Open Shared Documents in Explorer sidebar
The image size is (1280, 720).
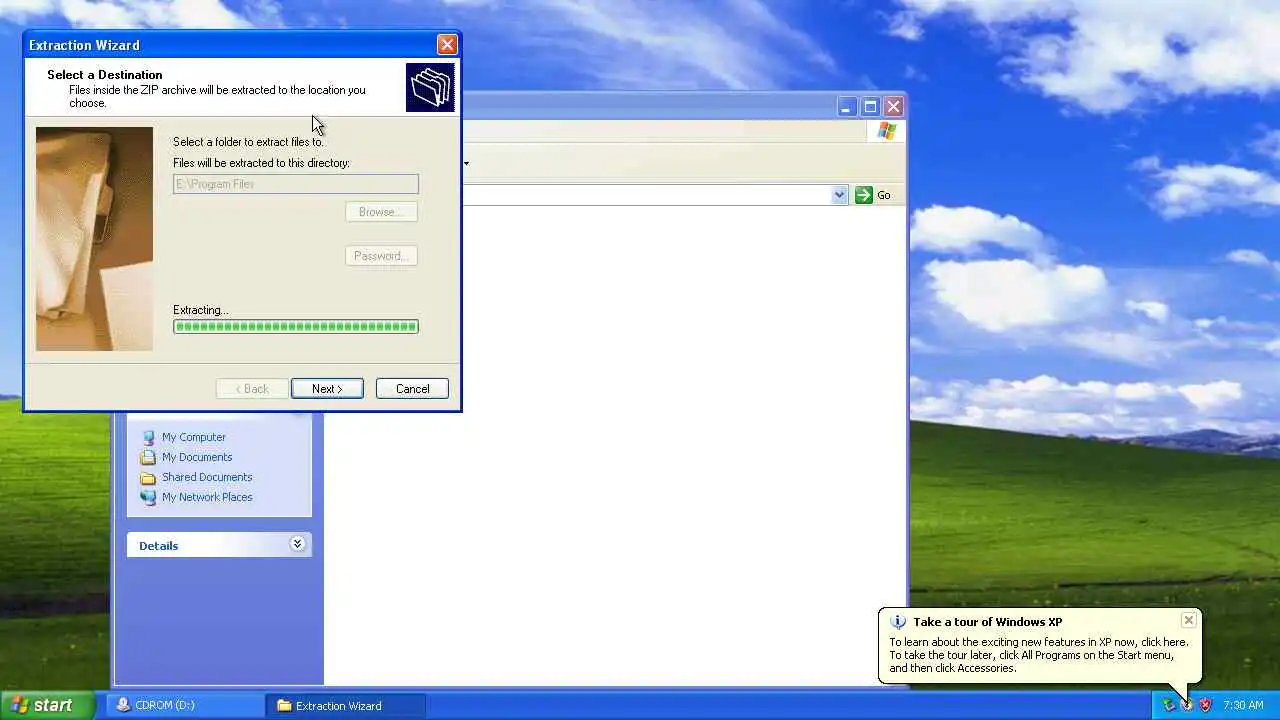coord(207,477)
